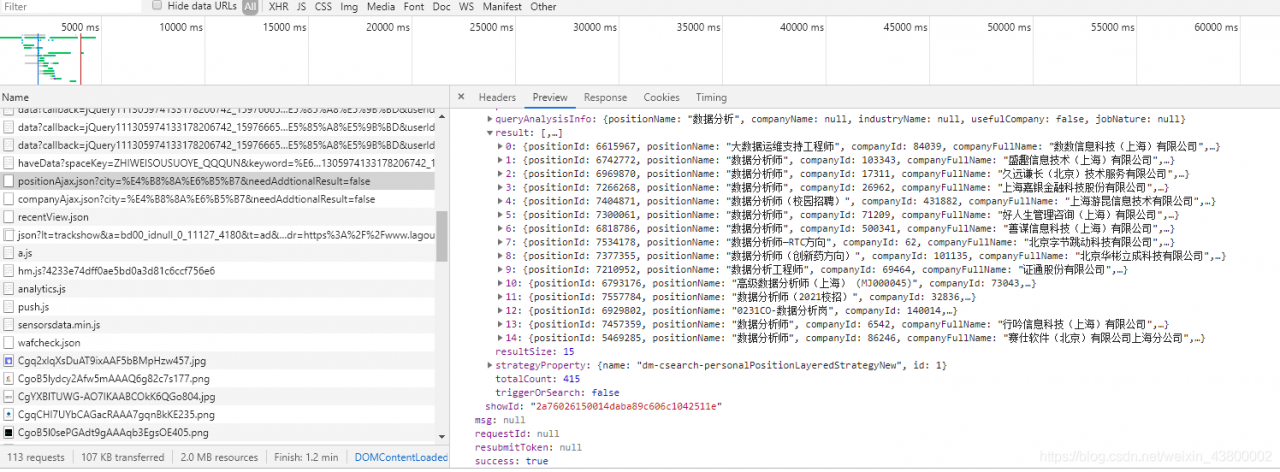Select the All filter type

(x=250, y=6)
